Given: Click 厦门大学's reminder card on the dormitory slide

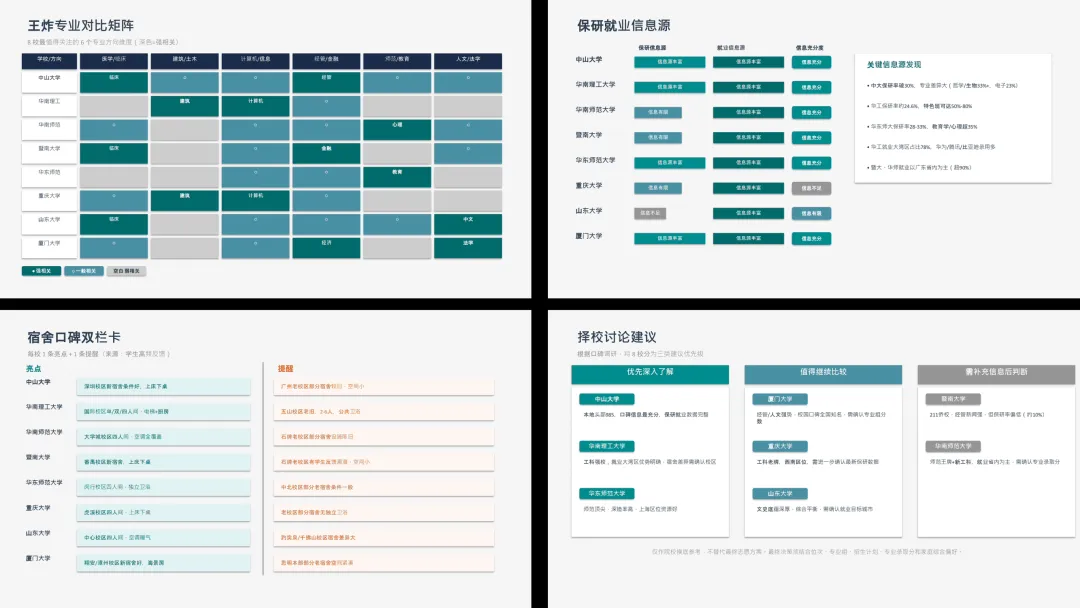Looking at the screenshot, I should (x=384, y=563).
